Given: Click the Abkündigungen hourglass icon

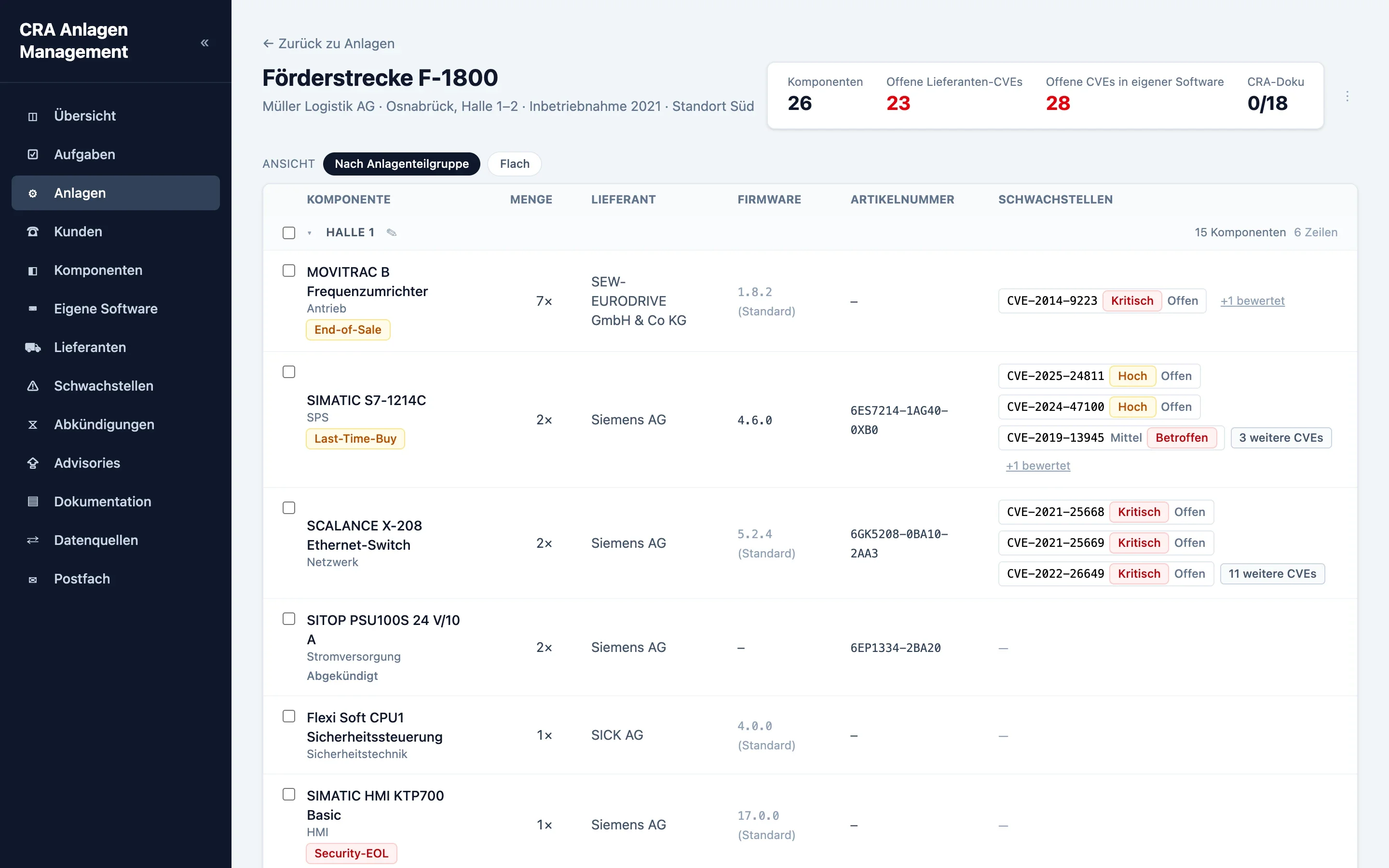Looking at the screenshot, I should (33, 425).
